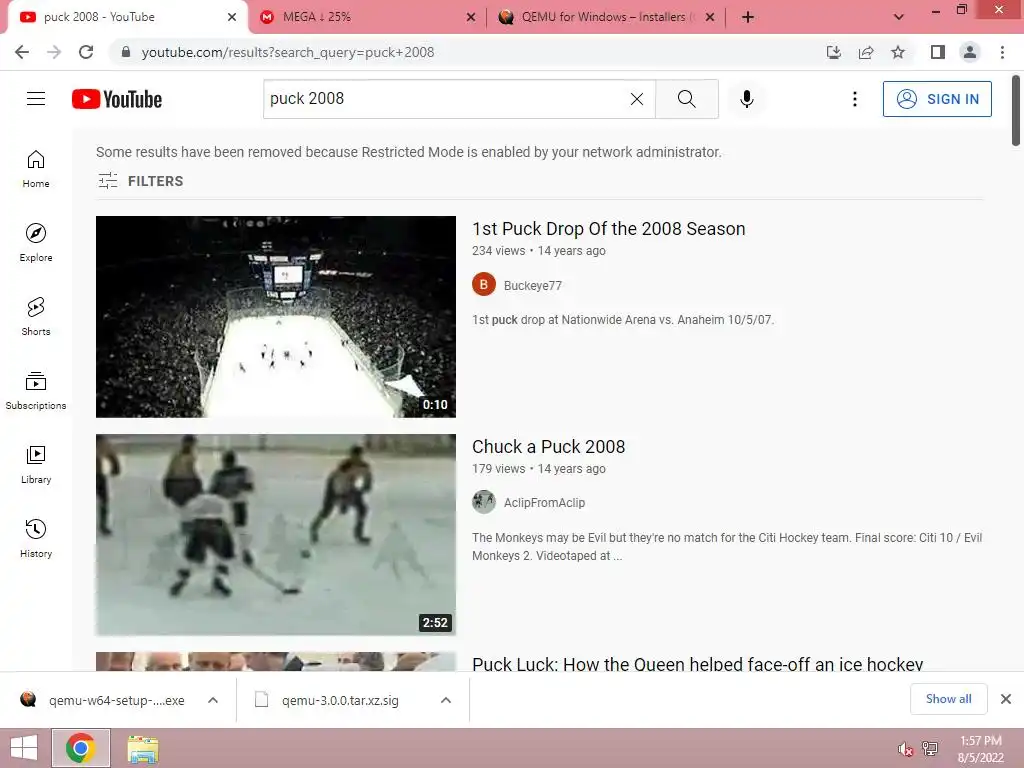The height and width of the screenshot is (768, 1024).
Task: Open the Buckeye77 channel name
Action: click(x=533, y=285)
